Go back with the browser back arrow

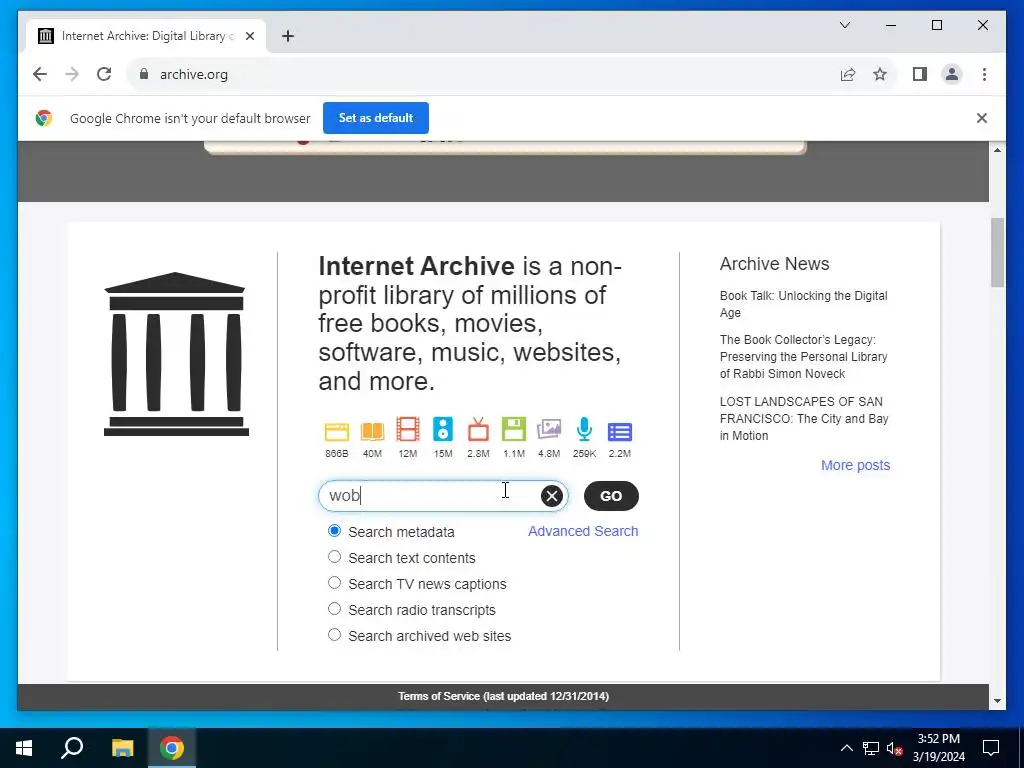coord(40,74)
